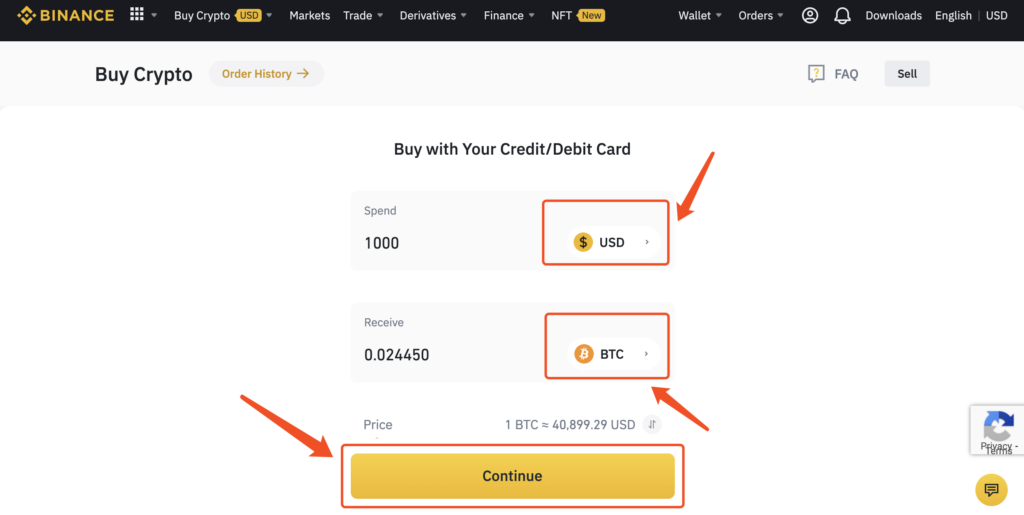Screen dimensions: 1024x515
Task: Click the FAQ question mark icon
Action: [816, 74]
